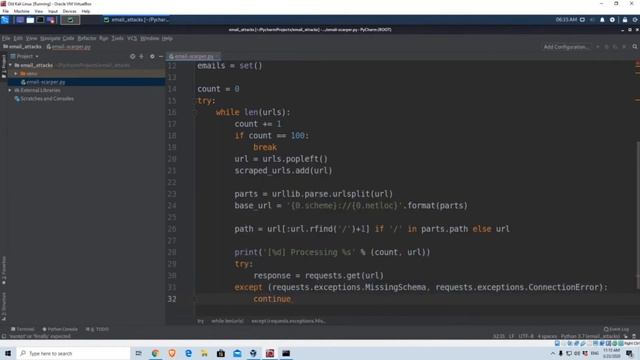Click UTF-8 encoding in status bar
Screen dimensions: 640x360
point(526,336)
